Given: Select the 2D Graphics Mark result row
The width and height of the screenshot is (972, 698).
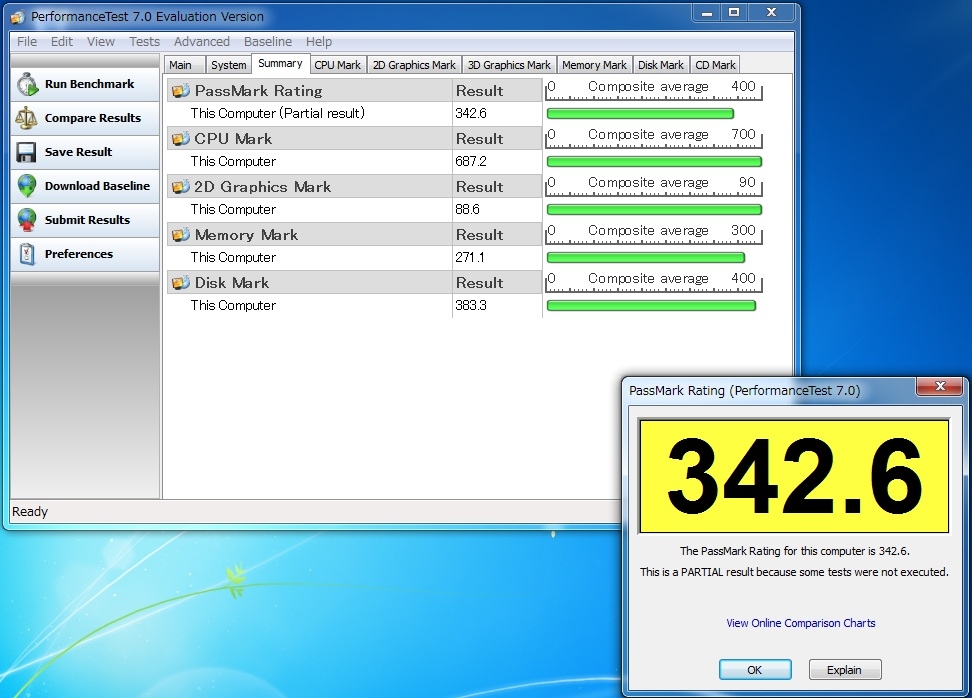Looking at the screenshot, I should click(x=310, y=209).
